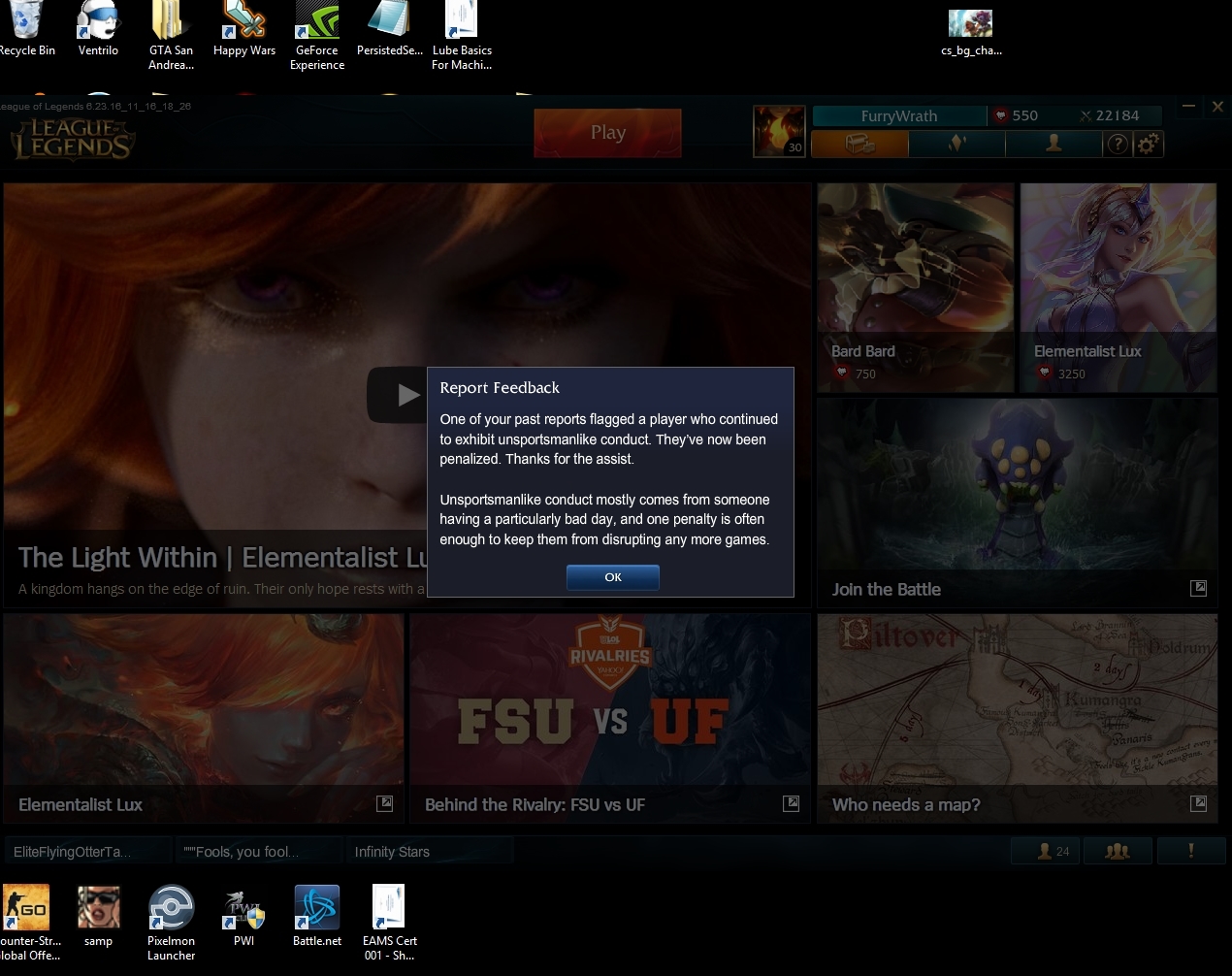
Task: Select the PersistedSe... file icon
Action: coord(389,30)
